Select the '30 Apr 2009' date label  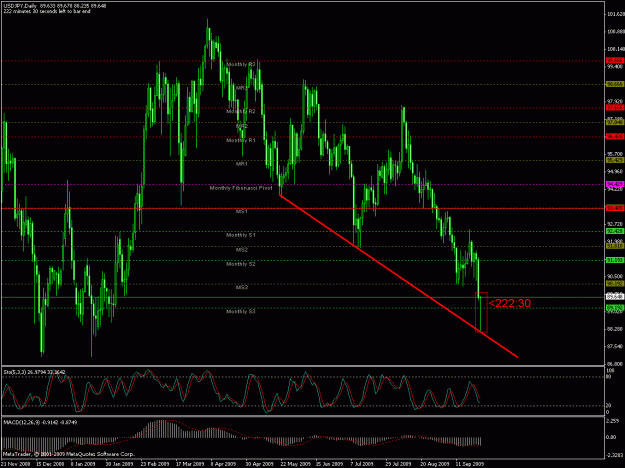click(x=258, y=464)
